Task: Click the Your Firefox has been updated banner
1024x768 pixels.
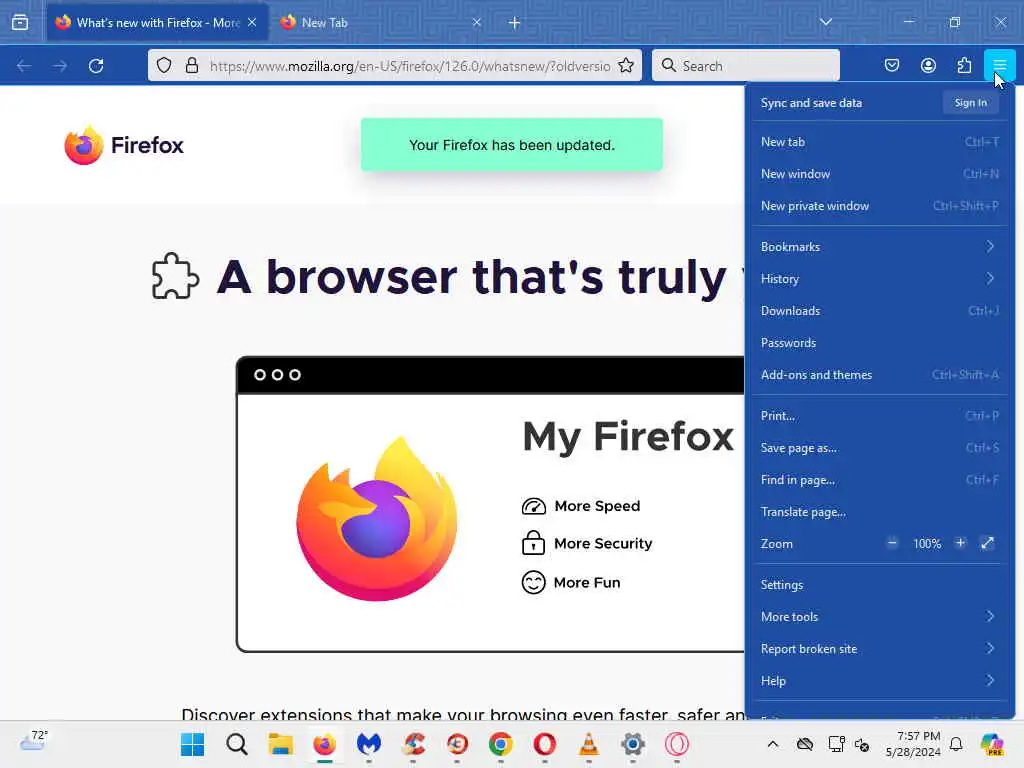Action: point(512,145)
